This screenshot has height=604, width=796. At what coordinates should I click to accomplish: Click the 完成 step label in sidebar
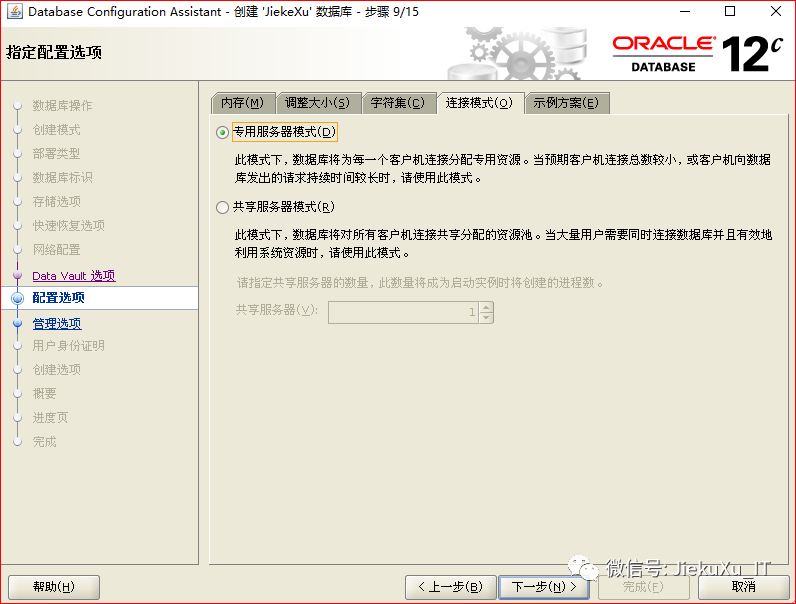(x=44, y=442)
